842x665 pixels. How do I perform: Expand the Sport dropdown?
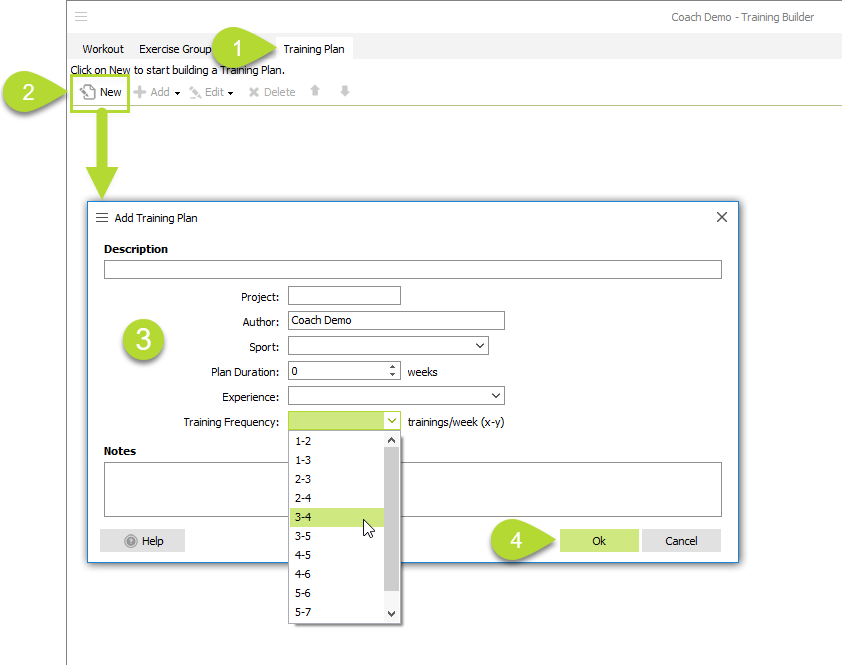point(480,346)
